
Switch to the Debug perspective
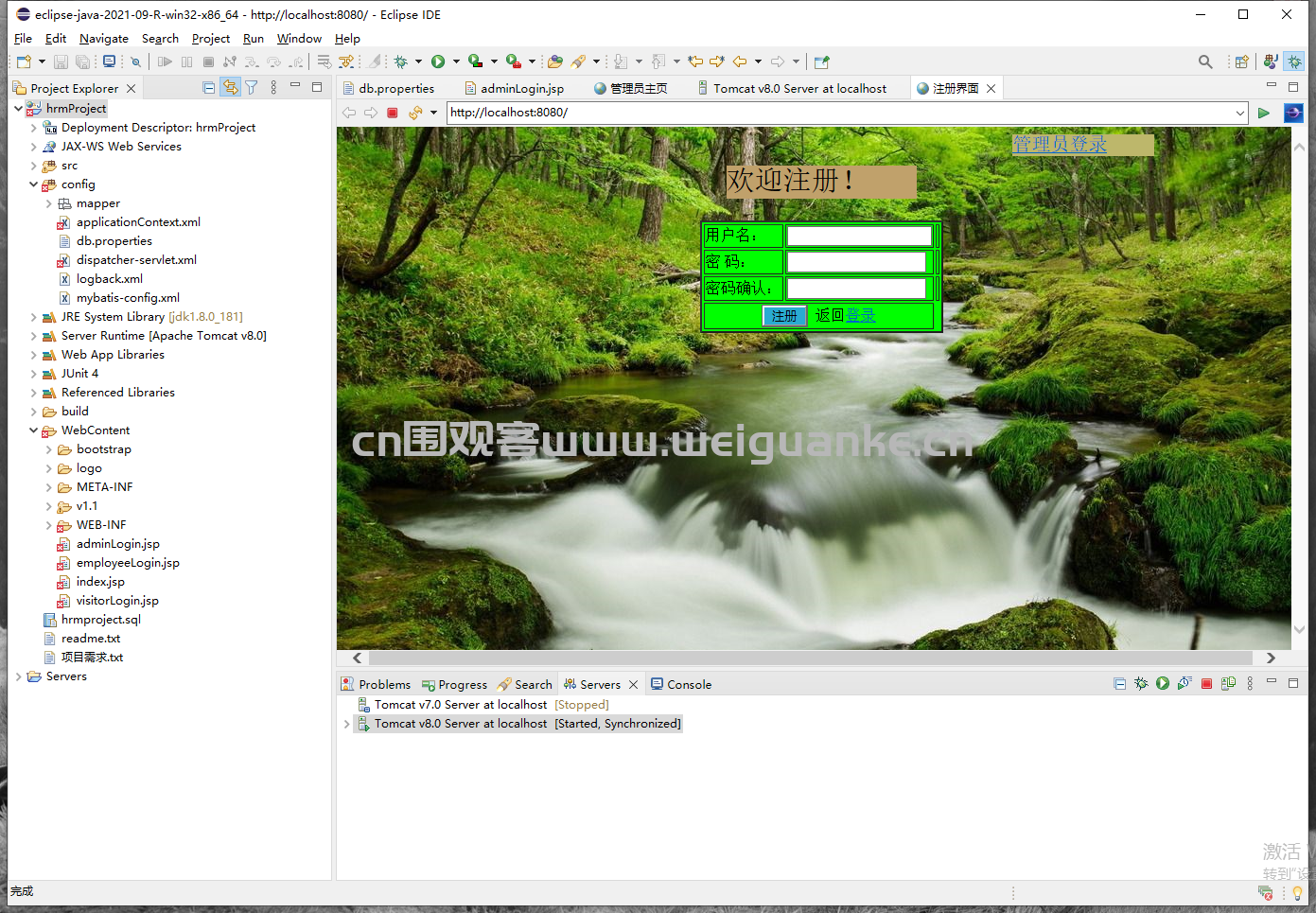pos(1294,61)
